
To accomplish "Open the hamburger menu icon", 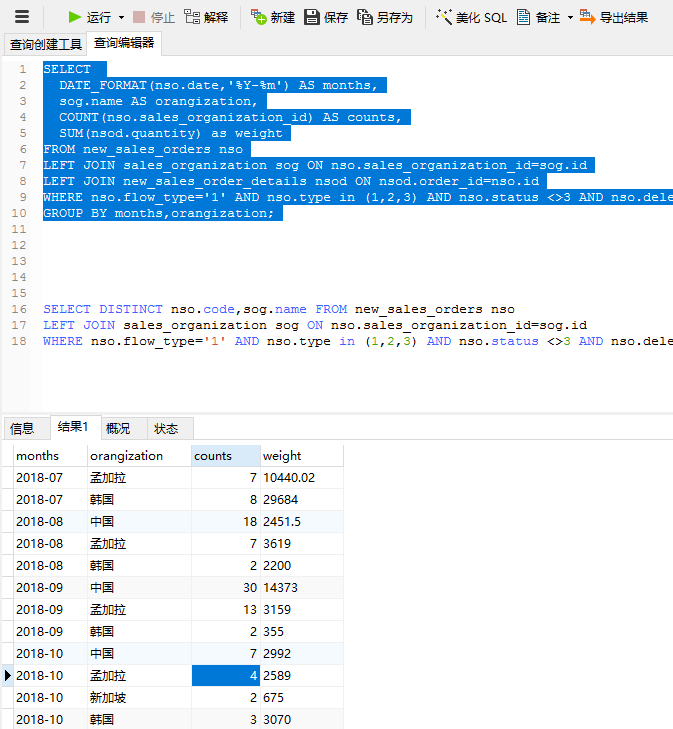I will pos(22,17).
